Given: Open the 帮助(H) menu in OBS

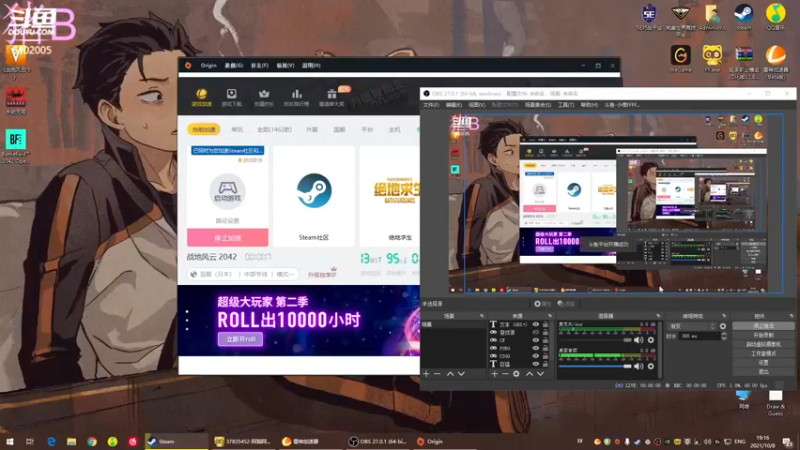Looking at the screenshot, I should (x=588, y=105).
